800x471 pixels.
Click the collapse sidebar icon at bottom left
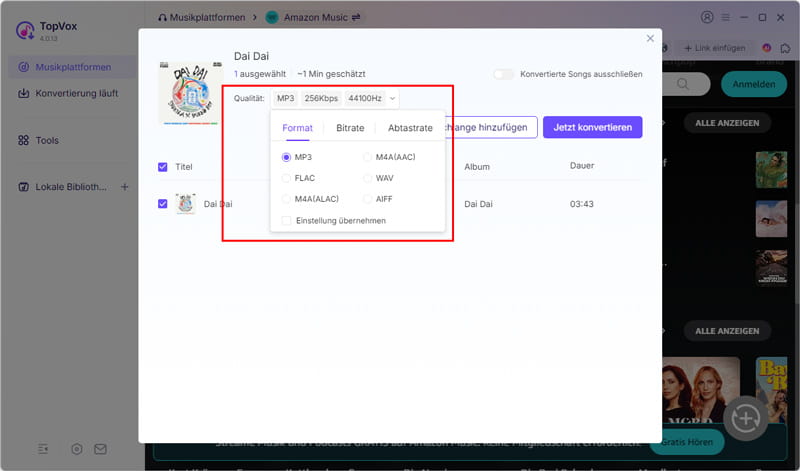point(43,449)
